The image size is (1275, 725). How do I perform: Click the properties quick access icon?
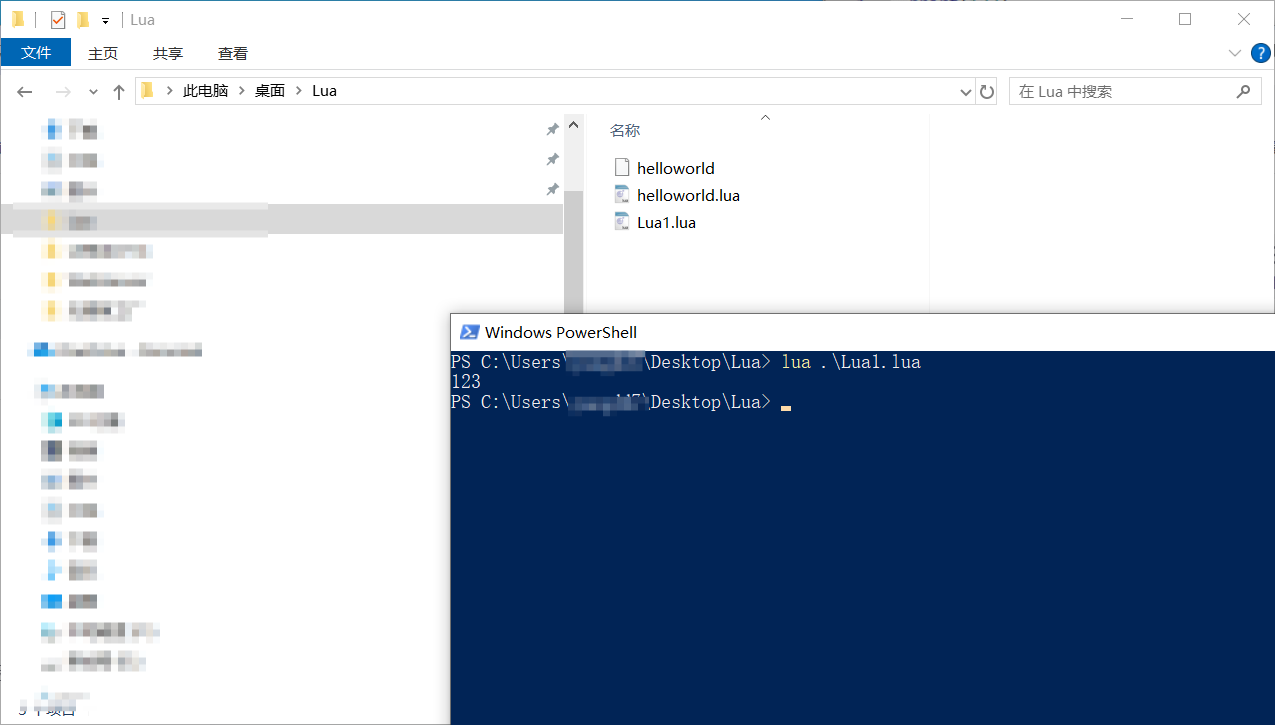[58, 20]
